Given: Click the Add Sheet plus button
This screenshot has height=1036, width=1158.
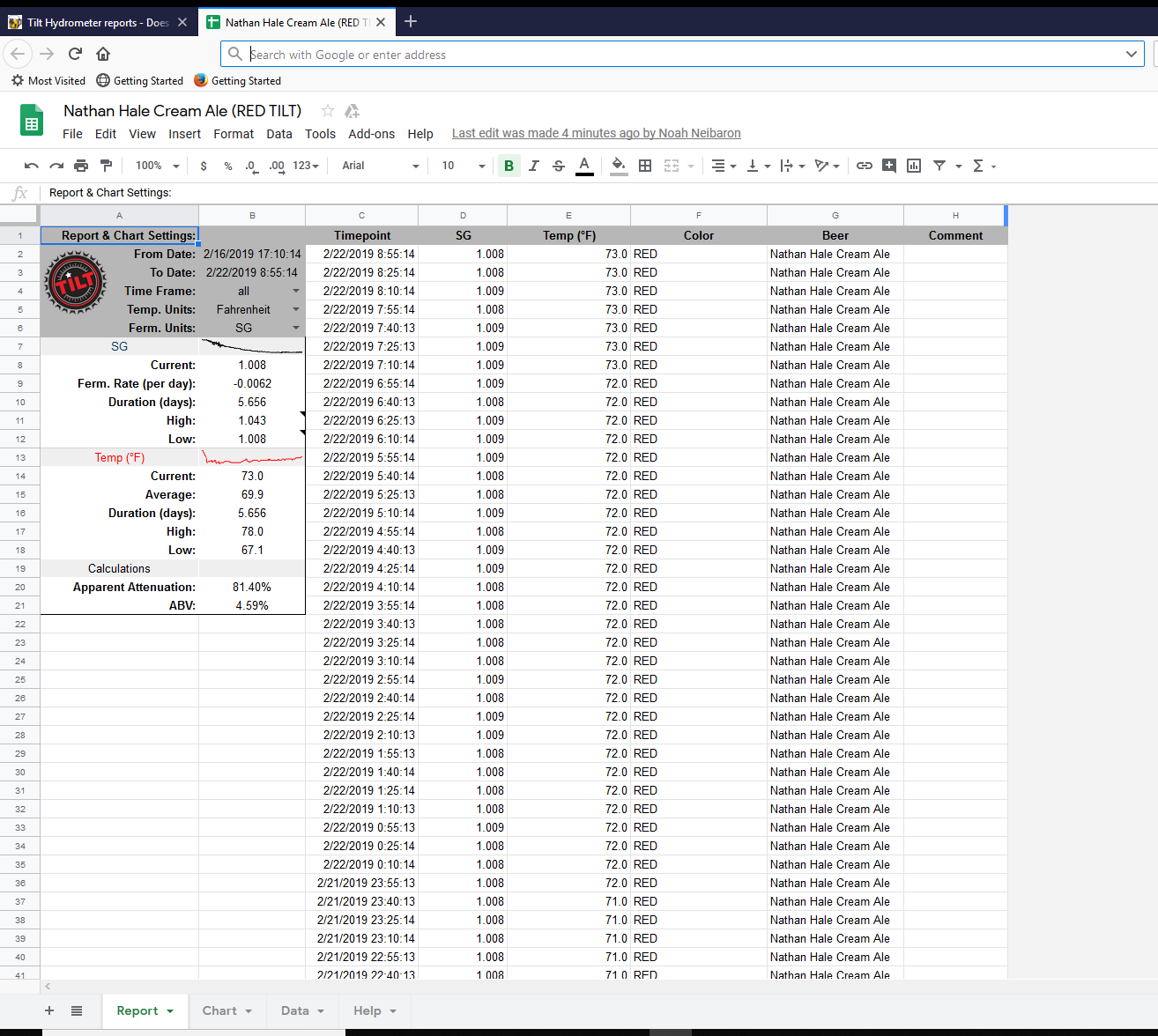Looking at the screenshot, I should coord(49,1010).
